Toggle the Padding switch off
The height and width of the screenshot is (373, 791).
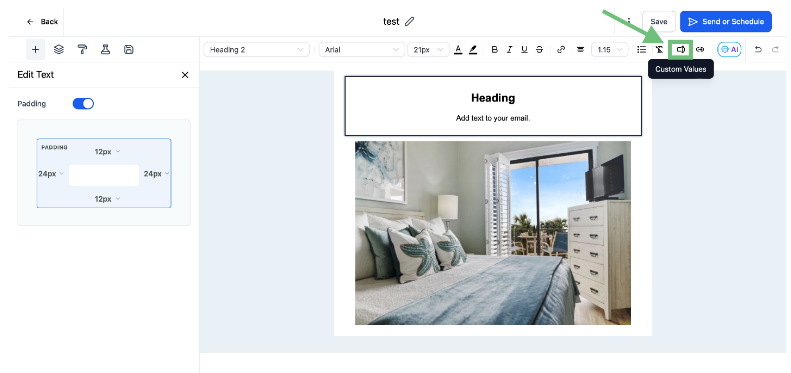point(83,103)
